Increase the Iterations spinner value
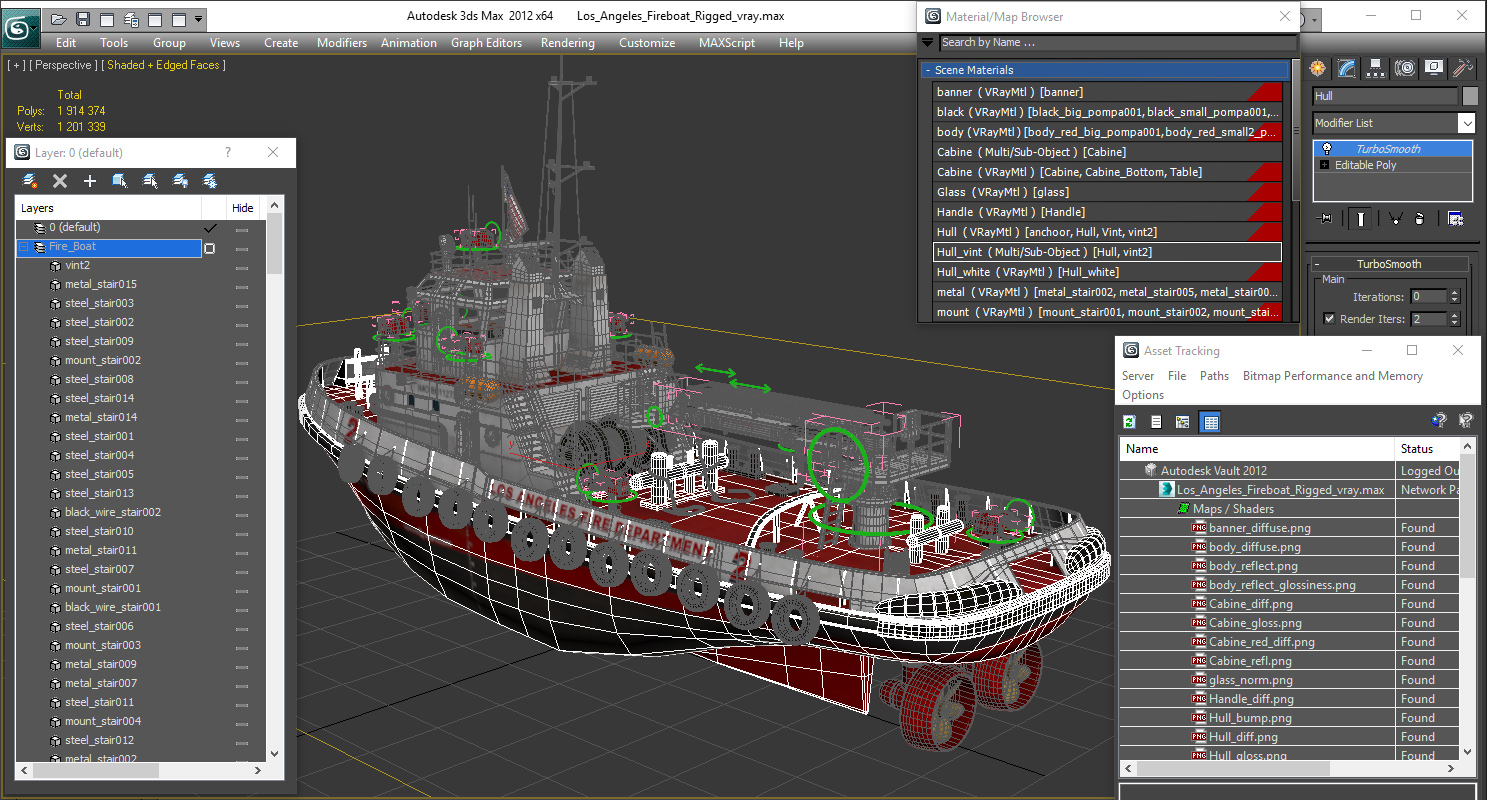1487x800 pixels. [x=1455, y=293]
